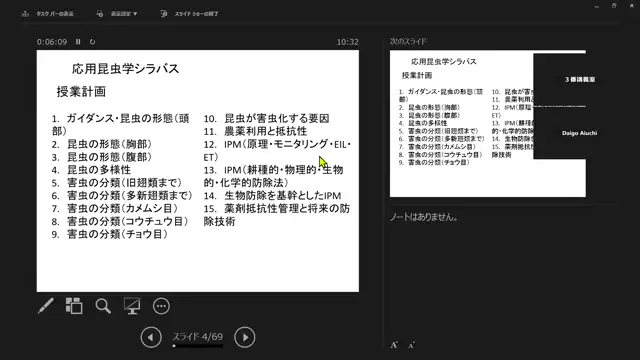The image size is (640, 360).
Task: Click item 4 昆虫の多様性
Action: (91, 170)
